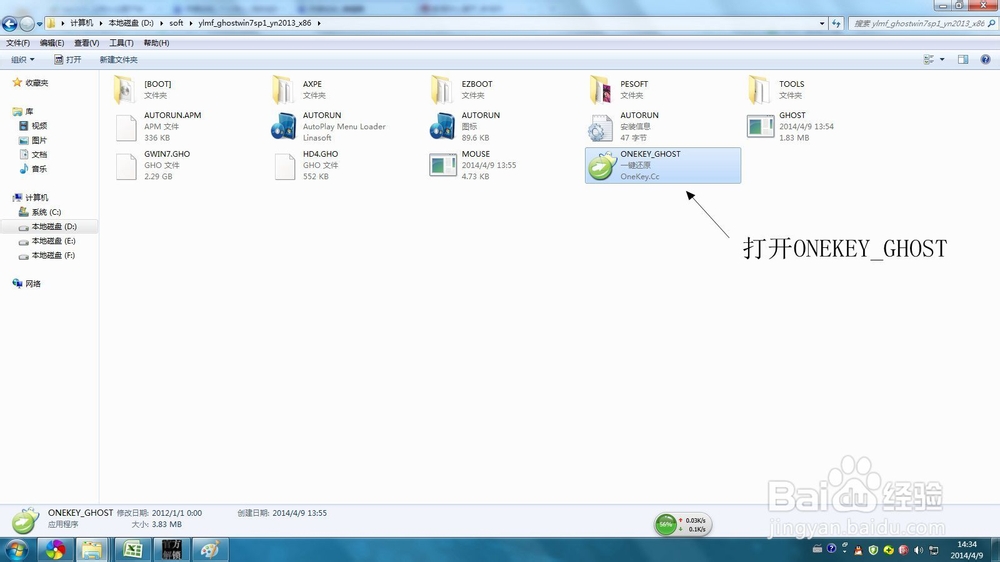Click the network speed floating widget
Viewport: 1000px width, 562px height.
click(682, 524)
